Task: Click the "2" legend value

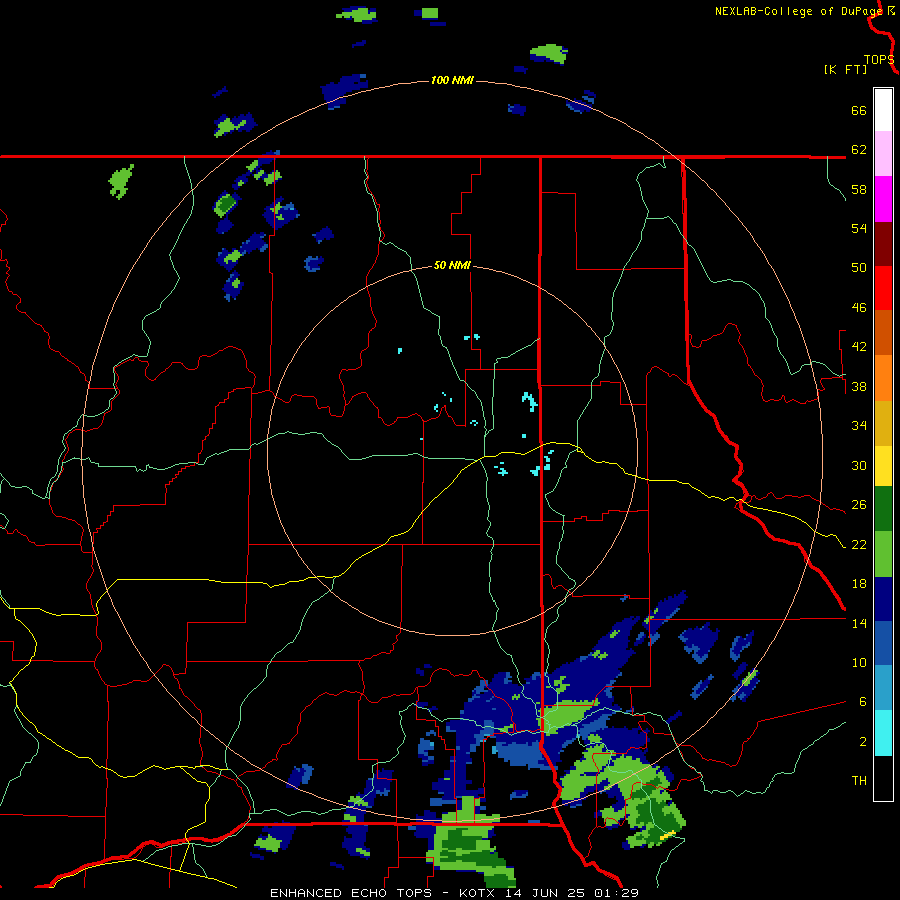Action: (x=863, y=742)
